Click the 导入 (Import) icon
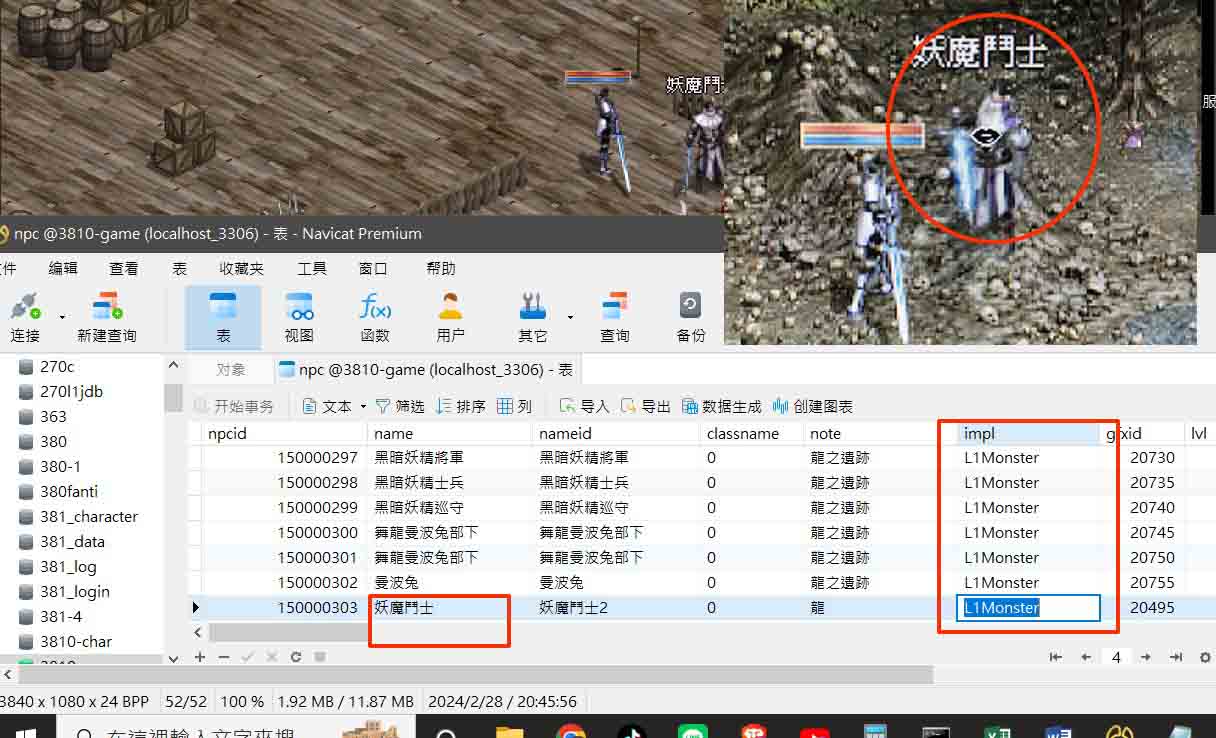The image size is (1216, 738). 568,406
